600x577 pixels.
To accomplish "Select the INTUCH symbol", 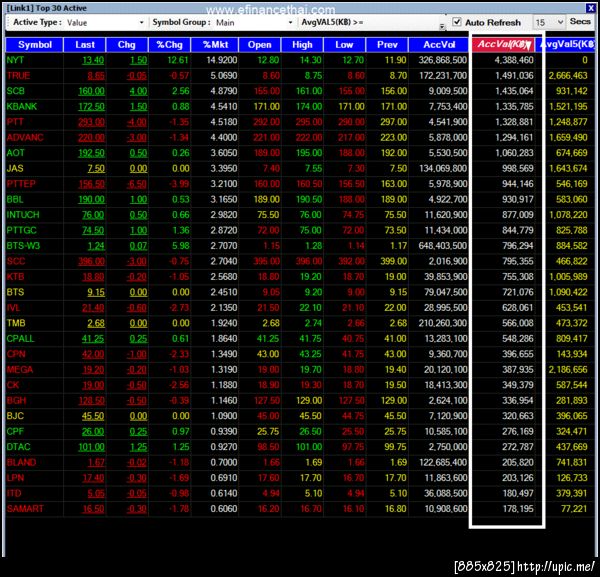I will coord(23,215).
